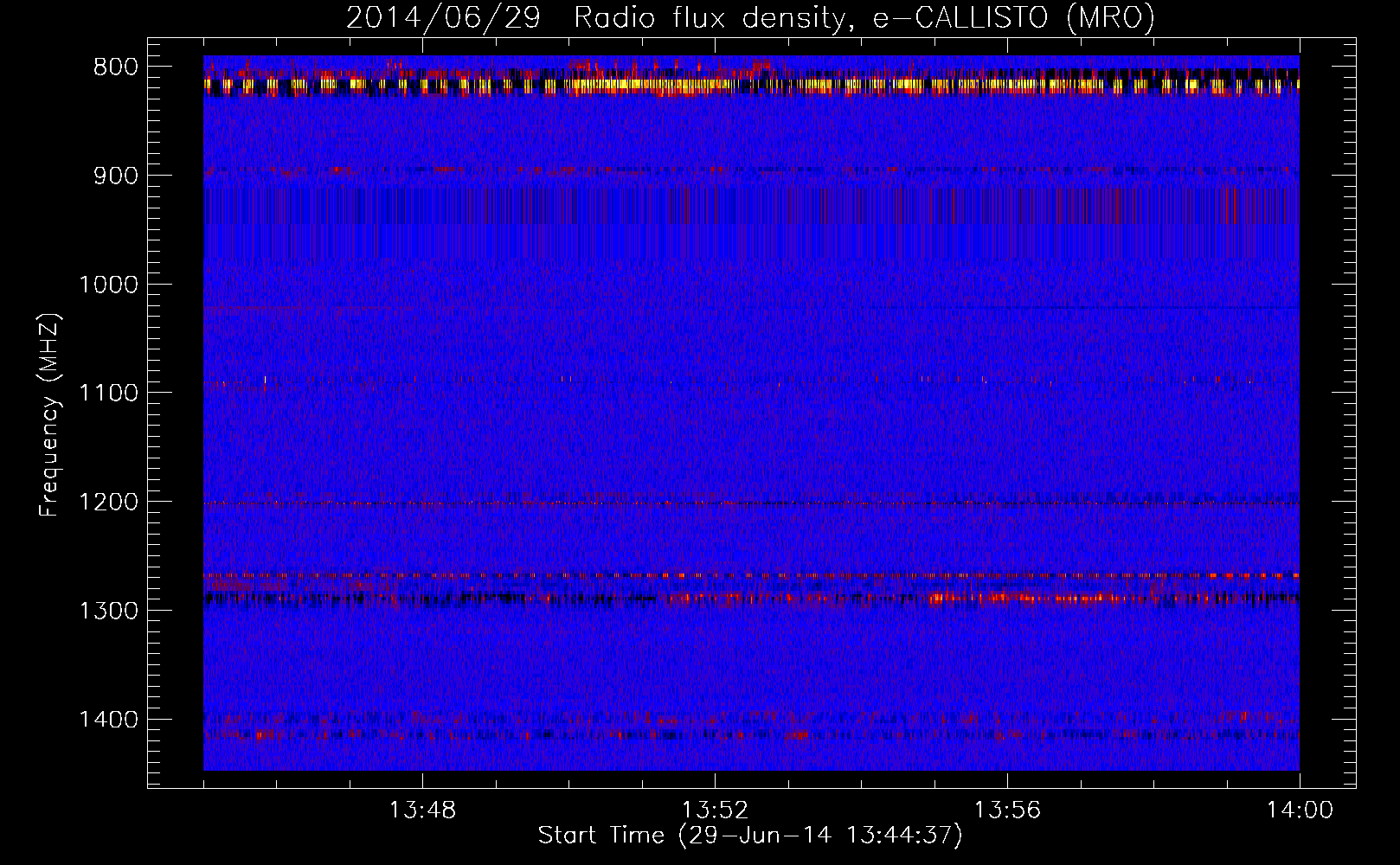1400x865 pixels.
Task: Click the '1400' frequency axis label
Action: point(108,720)
